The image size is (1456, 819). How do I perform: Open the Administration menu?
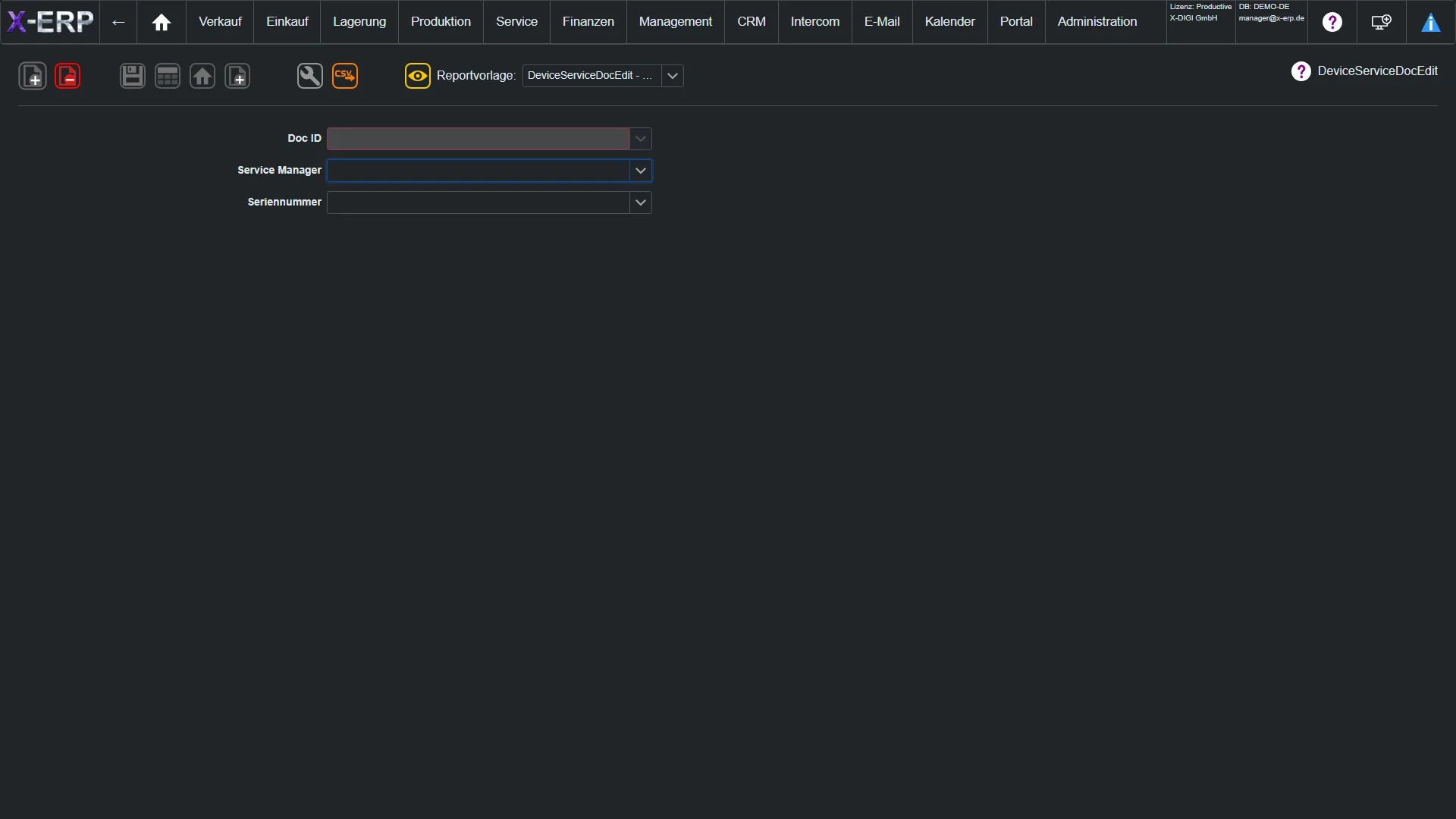pyautogui.click(x=1097, y=22)
